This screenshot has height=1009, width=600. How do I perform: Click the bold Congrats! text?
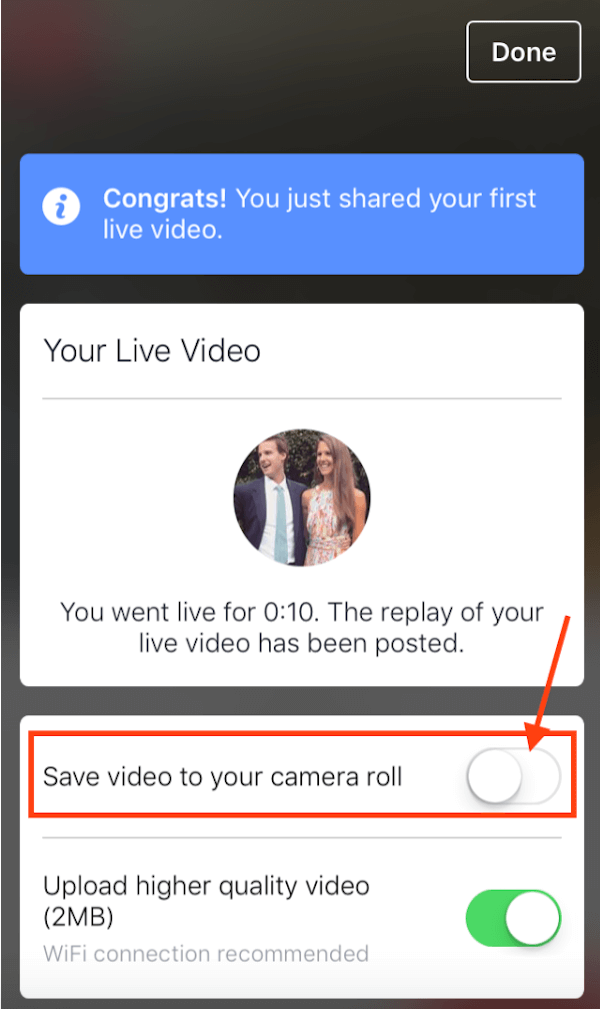click(165, 198)
